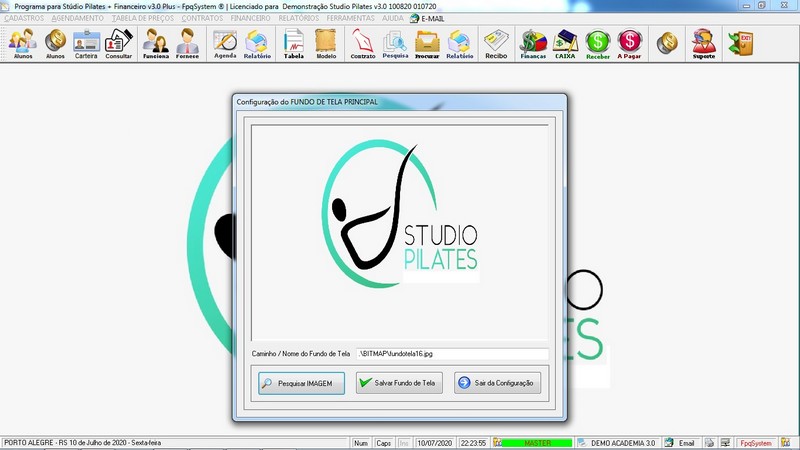Click the Relatório icon beside Procurar

point(460,44)
